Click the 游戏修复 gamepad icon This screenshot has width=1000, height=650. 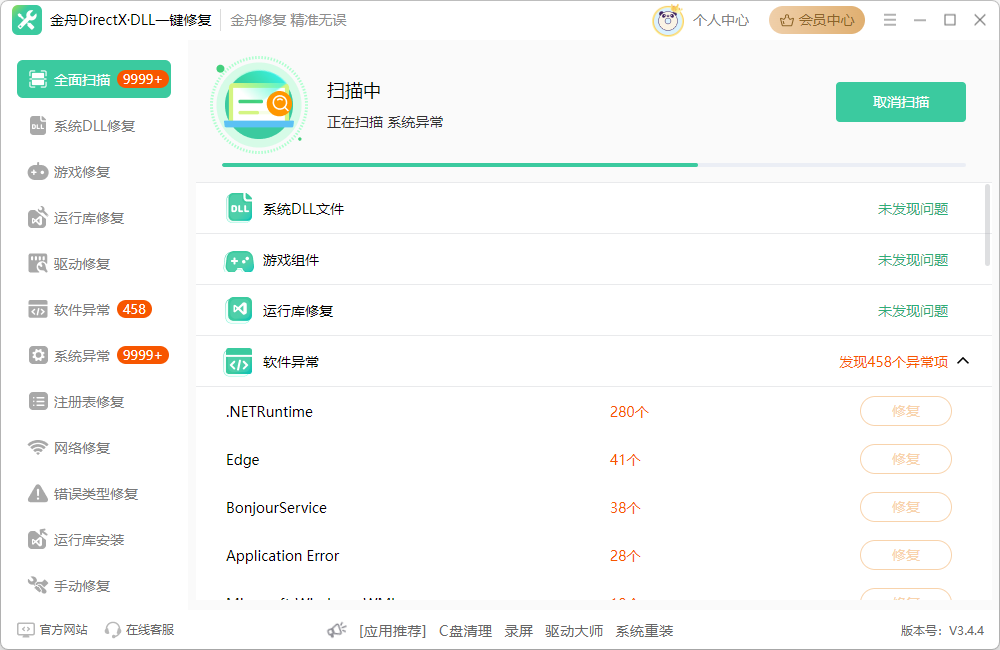(x=38, y=172)
